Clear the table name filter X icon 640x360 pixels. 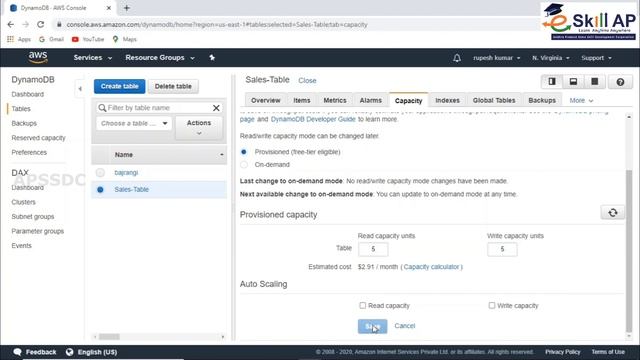pos(216,108)
